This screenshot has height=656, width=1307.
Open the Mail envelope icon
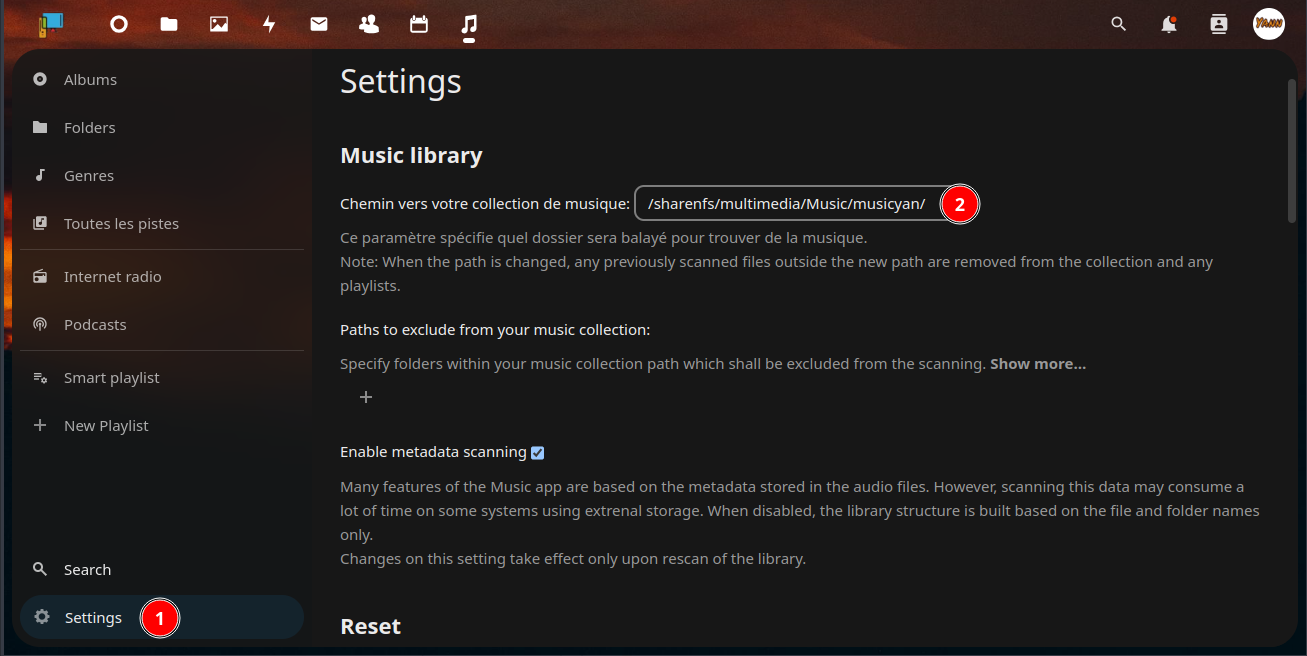(319, 24)
